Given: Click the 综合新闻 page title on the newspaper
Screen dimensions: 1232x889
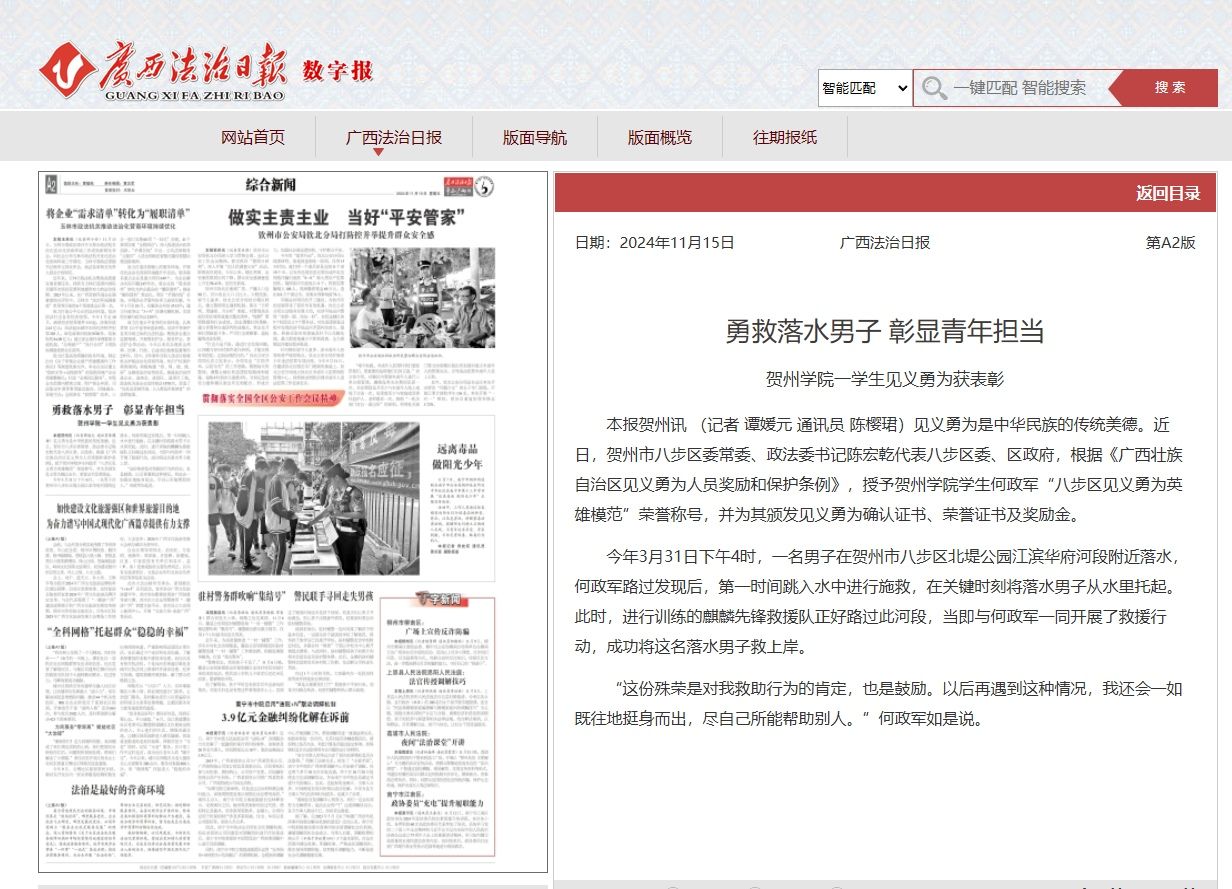Looking at the screenshot, I should coord(270,186).
